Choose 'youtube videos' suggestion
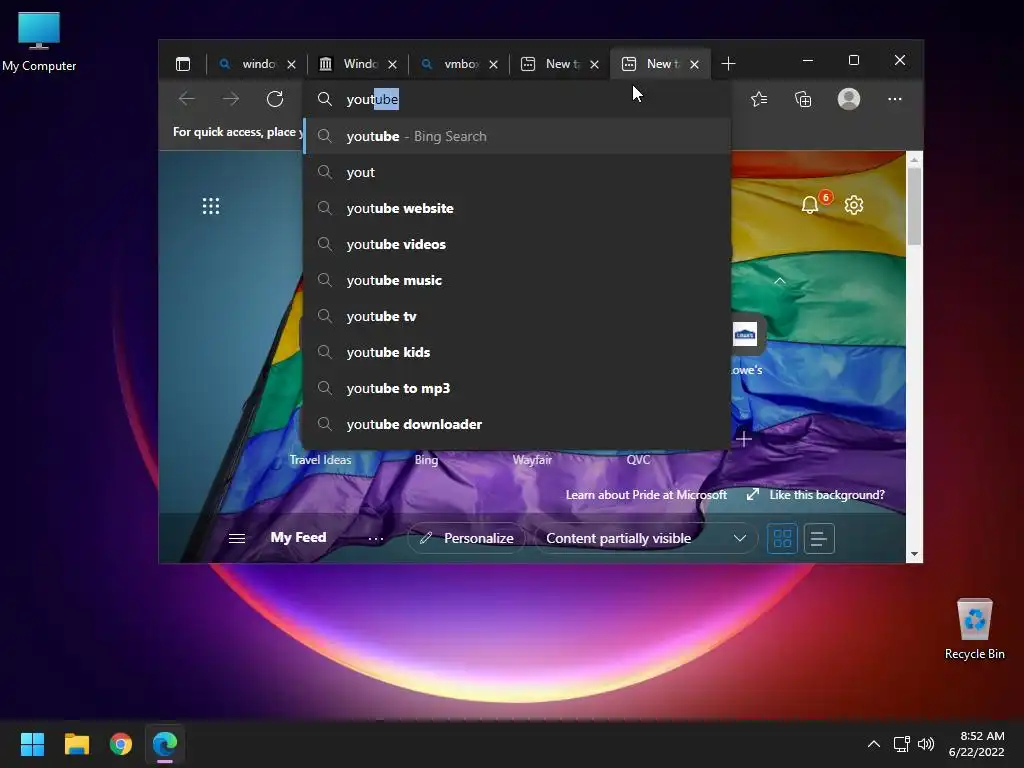1024x768 pixels. pos(517,244)
